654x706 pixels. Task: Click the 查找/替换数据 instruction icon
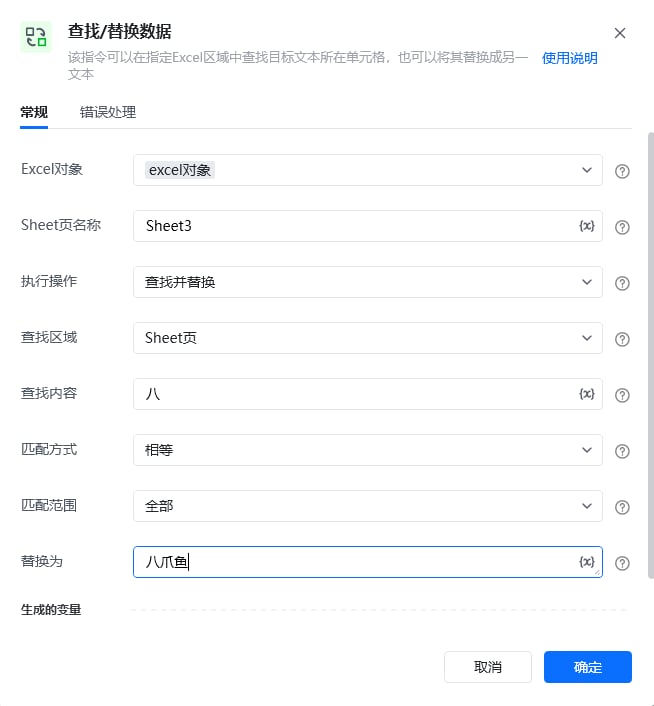coord(36,37)
